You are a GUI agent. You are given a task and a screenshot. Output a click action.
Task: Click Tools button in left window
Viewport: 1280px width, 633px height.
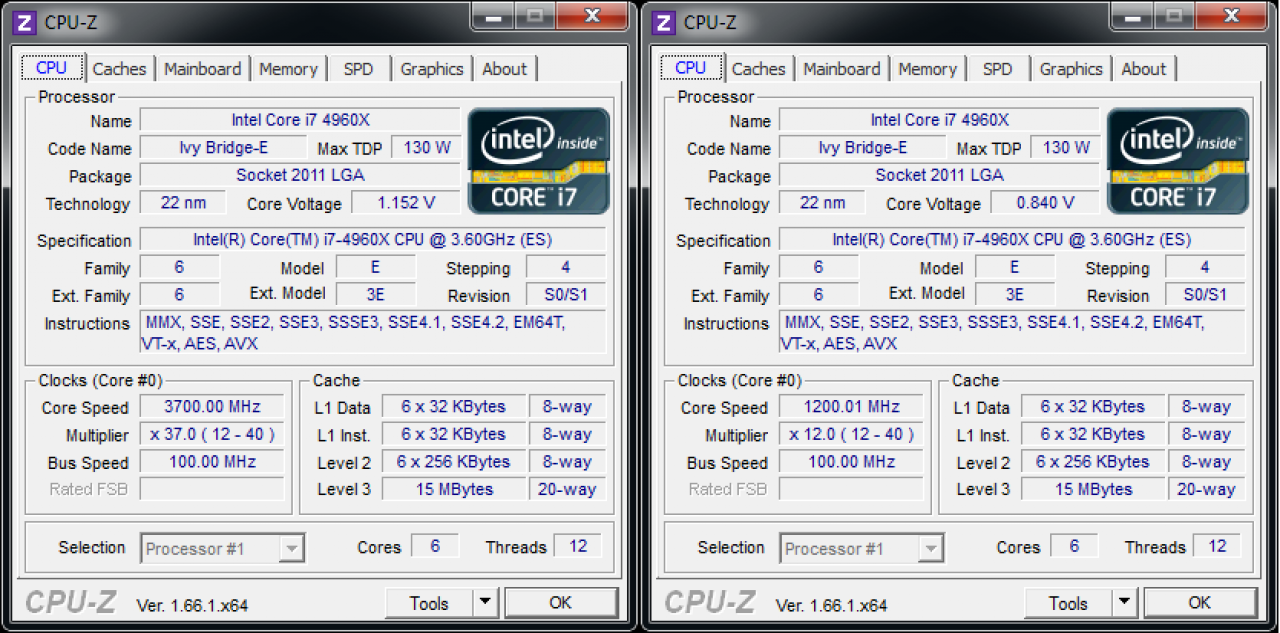pyautogui.click(x=429, y=603)
